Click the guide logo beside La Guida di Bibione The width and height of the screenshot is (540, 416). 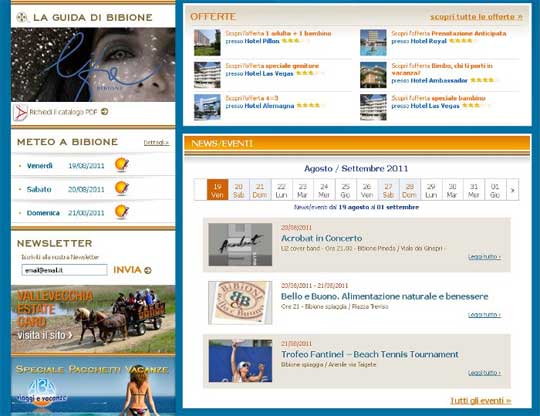(22, 17)
